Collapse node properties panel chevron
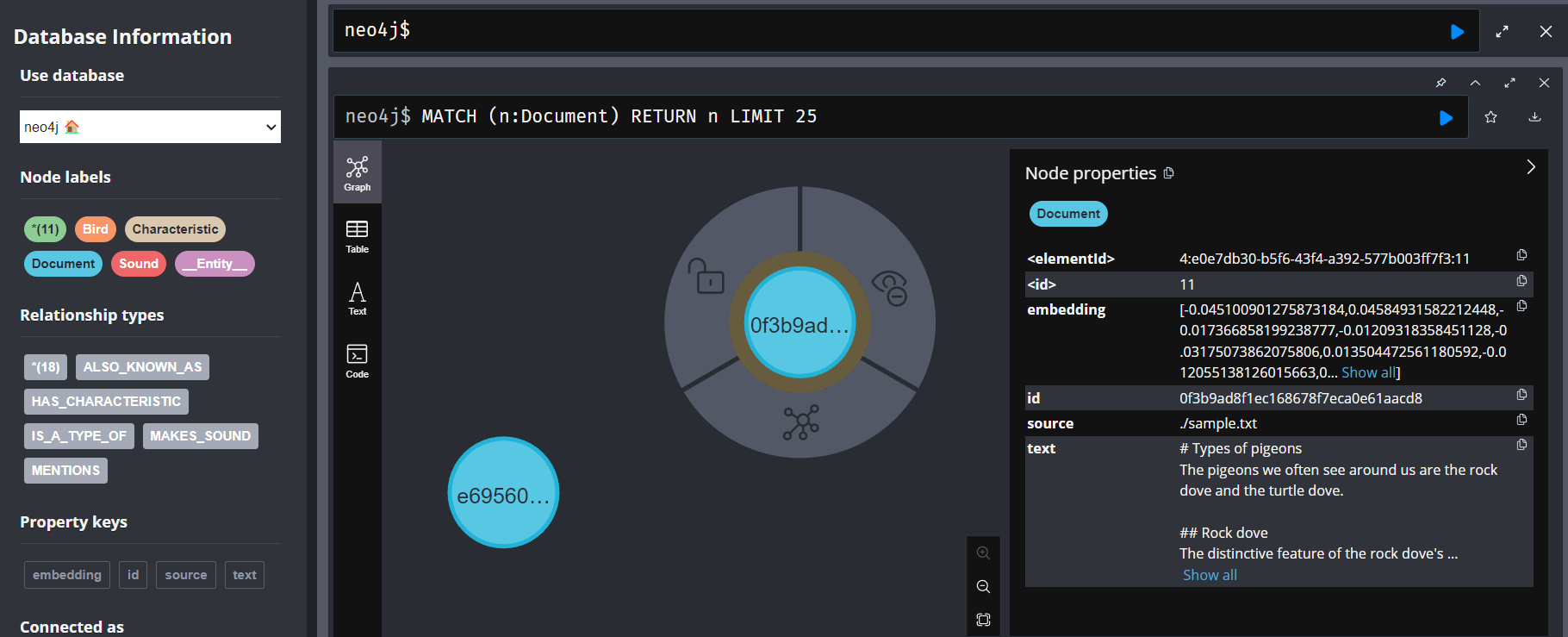The height and width of the screenshot is (637, 1568). (1531, 167)
